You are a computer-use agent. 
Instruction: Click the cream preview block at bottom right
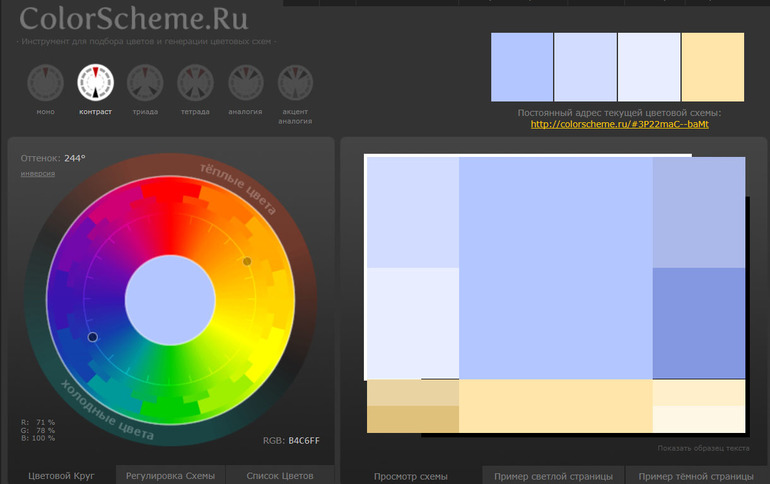[x=699, y=419]
